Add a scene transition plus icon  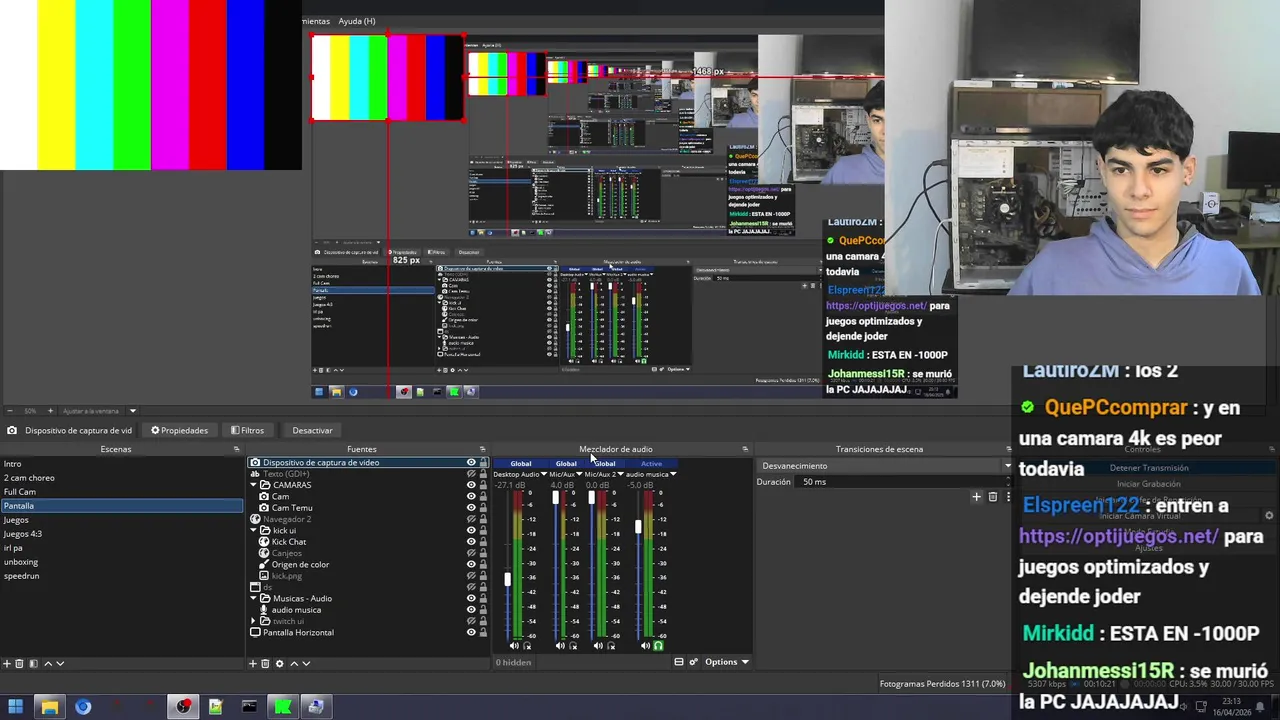coord(977,497)
